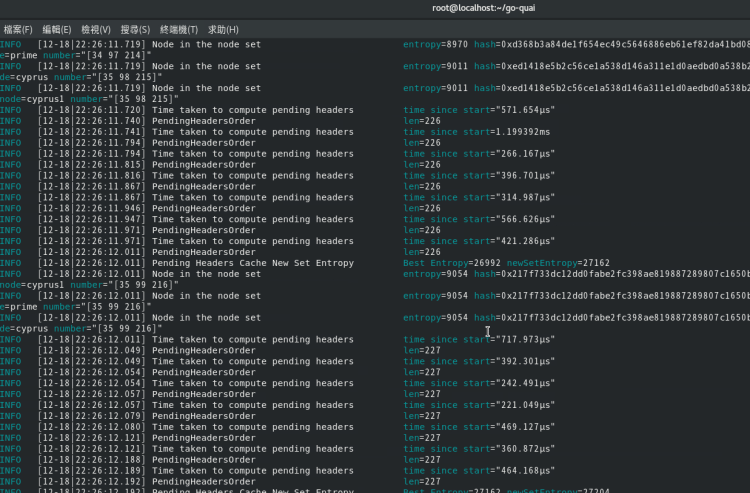This screenshot has height=493, width=750.
Task: Click the Best Entropy=26992 value
Action: coord(452,263)
